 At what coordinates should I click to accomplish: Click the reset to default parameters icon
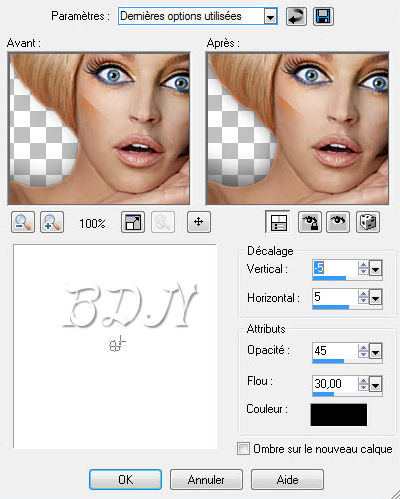coord(296,17)
